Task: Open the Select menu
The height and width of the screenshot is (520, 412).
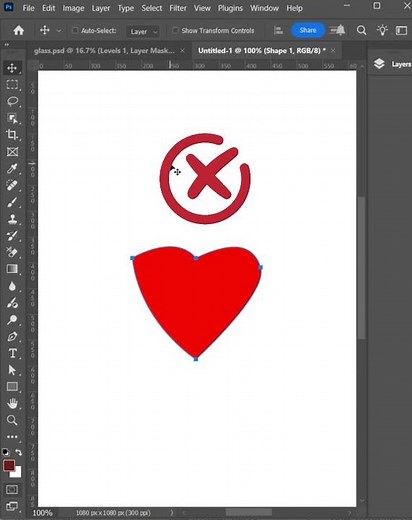Action: (x=152, y=8)
